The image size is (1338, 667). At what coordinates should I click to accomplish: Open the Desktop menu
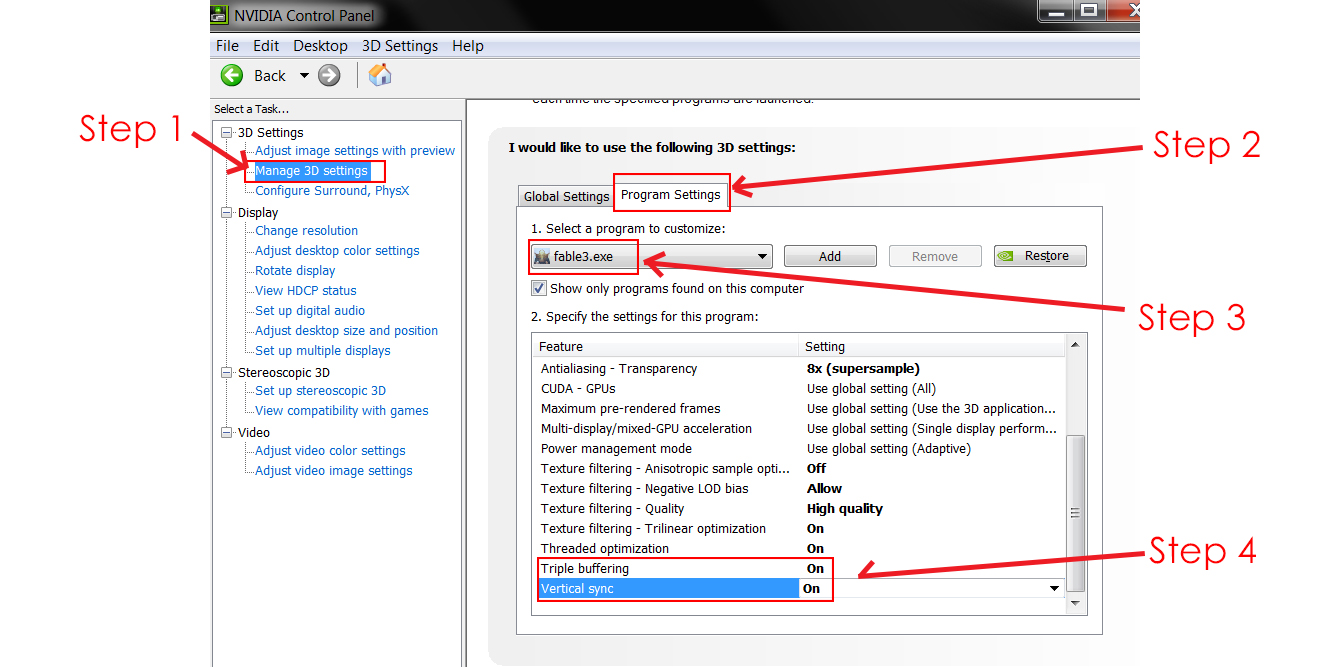click(320, 46)
